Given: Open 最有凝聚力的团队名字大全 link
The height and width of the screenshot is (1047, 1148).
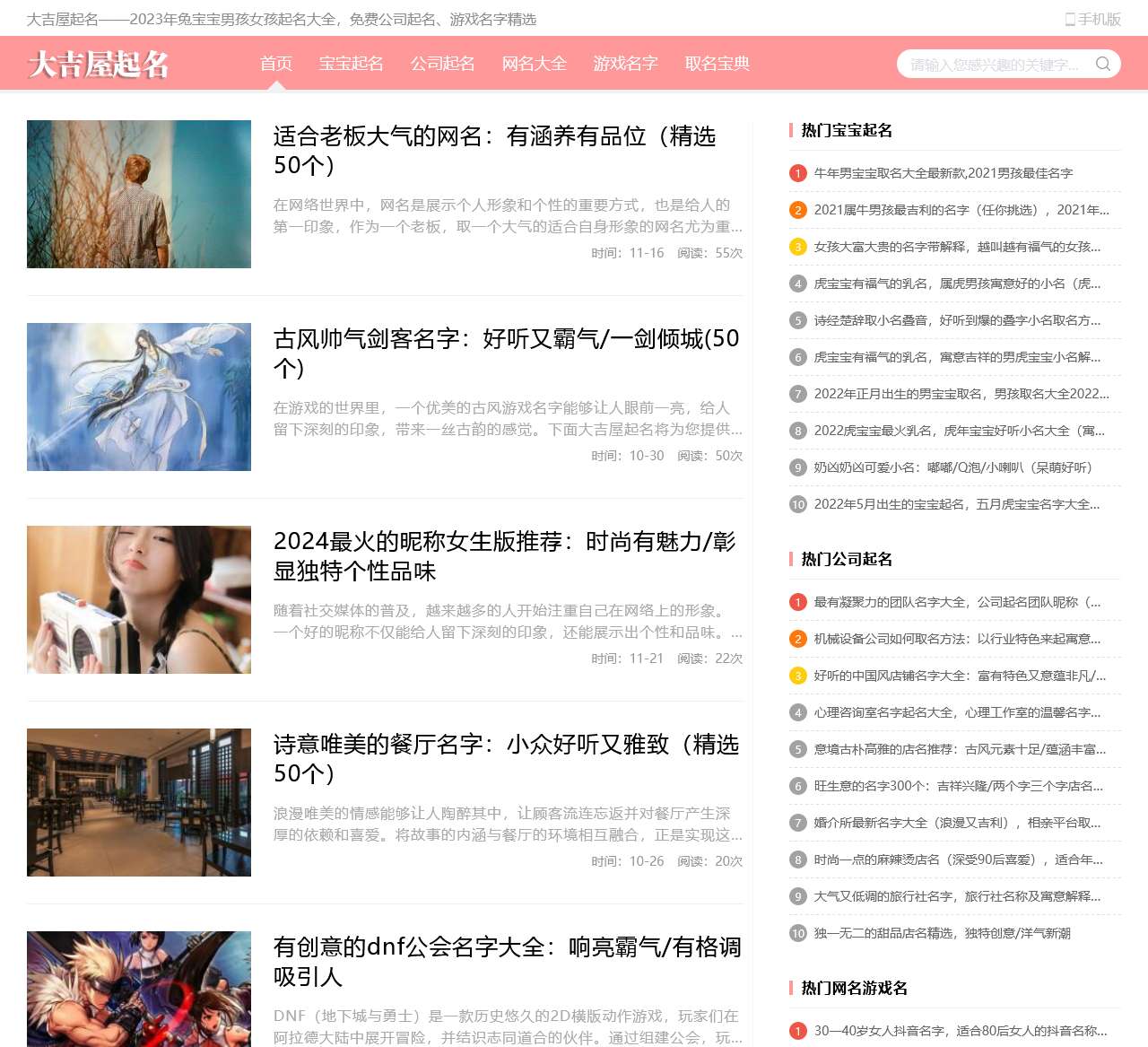Looking at the screenshot, I should [x=957, y=602].
